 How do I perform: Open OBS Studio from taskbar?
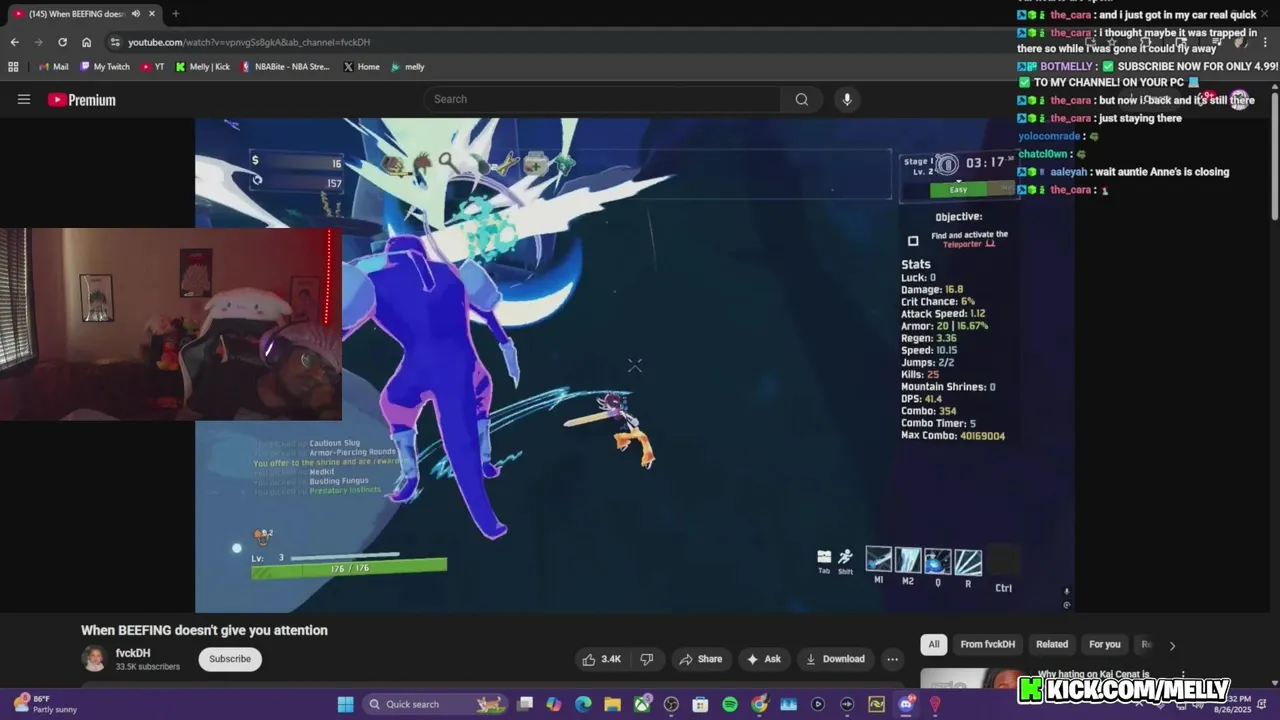[x=671, y=704]
